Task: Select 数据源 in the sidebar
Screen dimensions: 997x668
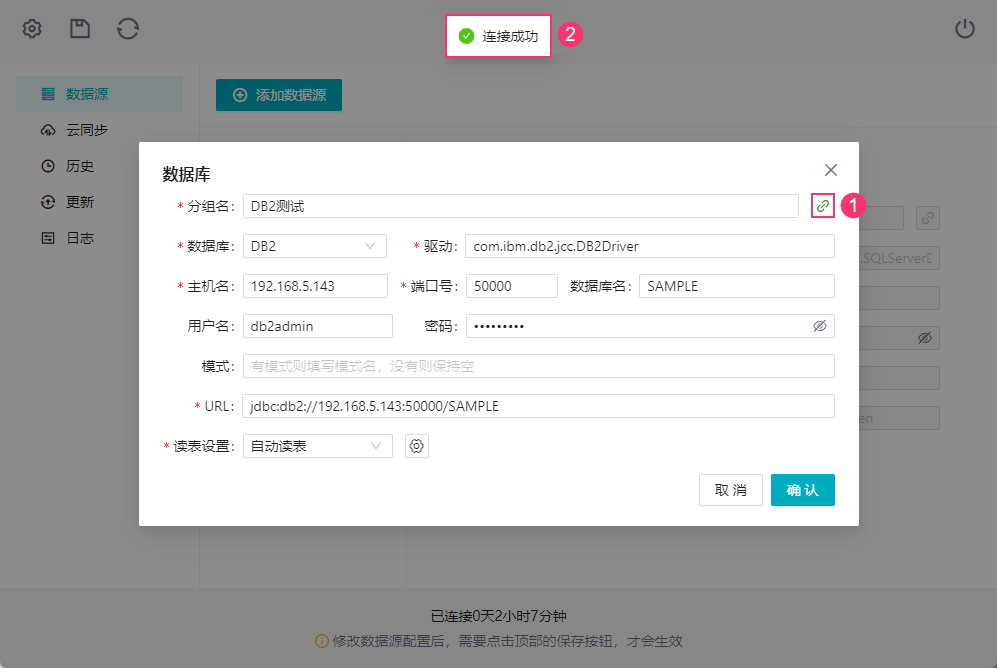Action: 99,94
